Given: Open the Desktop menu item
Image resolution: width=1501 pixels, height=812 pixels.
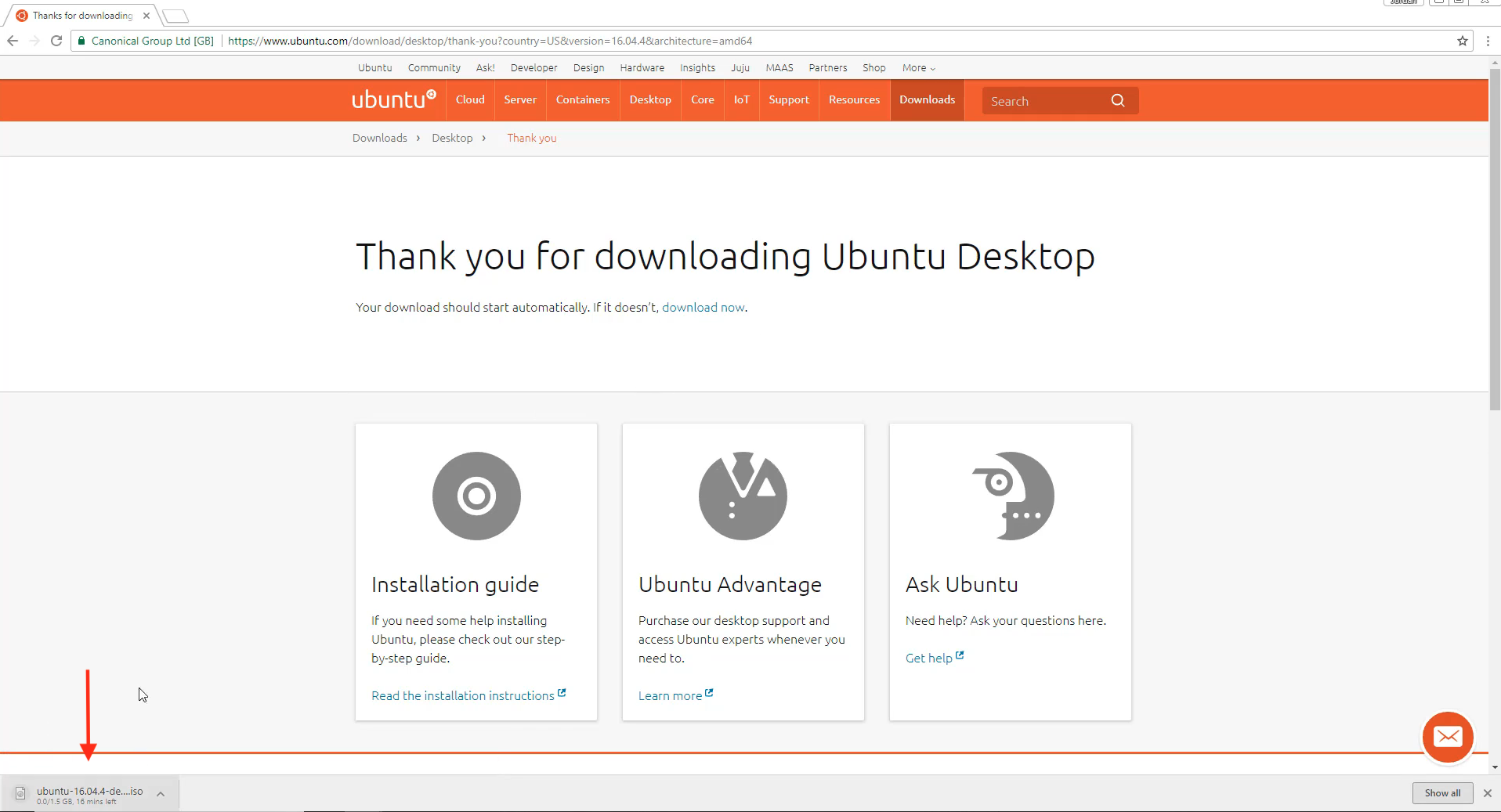Looking at the screenshot, I should pyautogui.click(x=650, y=100).
